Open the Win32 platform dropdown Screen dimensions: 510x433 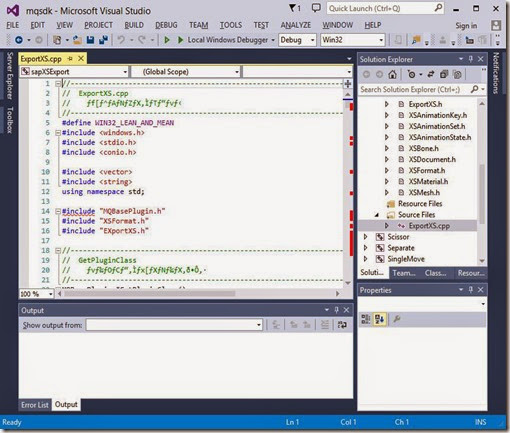click(x=353, y=40)
